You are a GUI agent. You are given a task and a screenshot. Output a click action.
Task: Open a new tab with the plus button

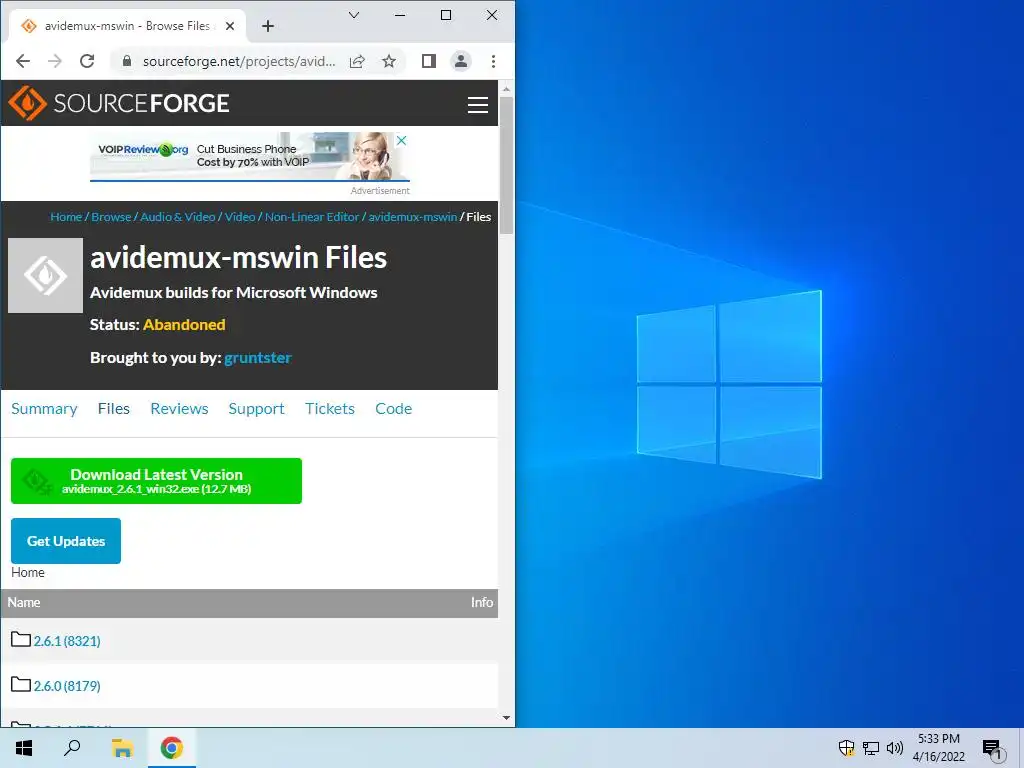click(x=268, y=26)
